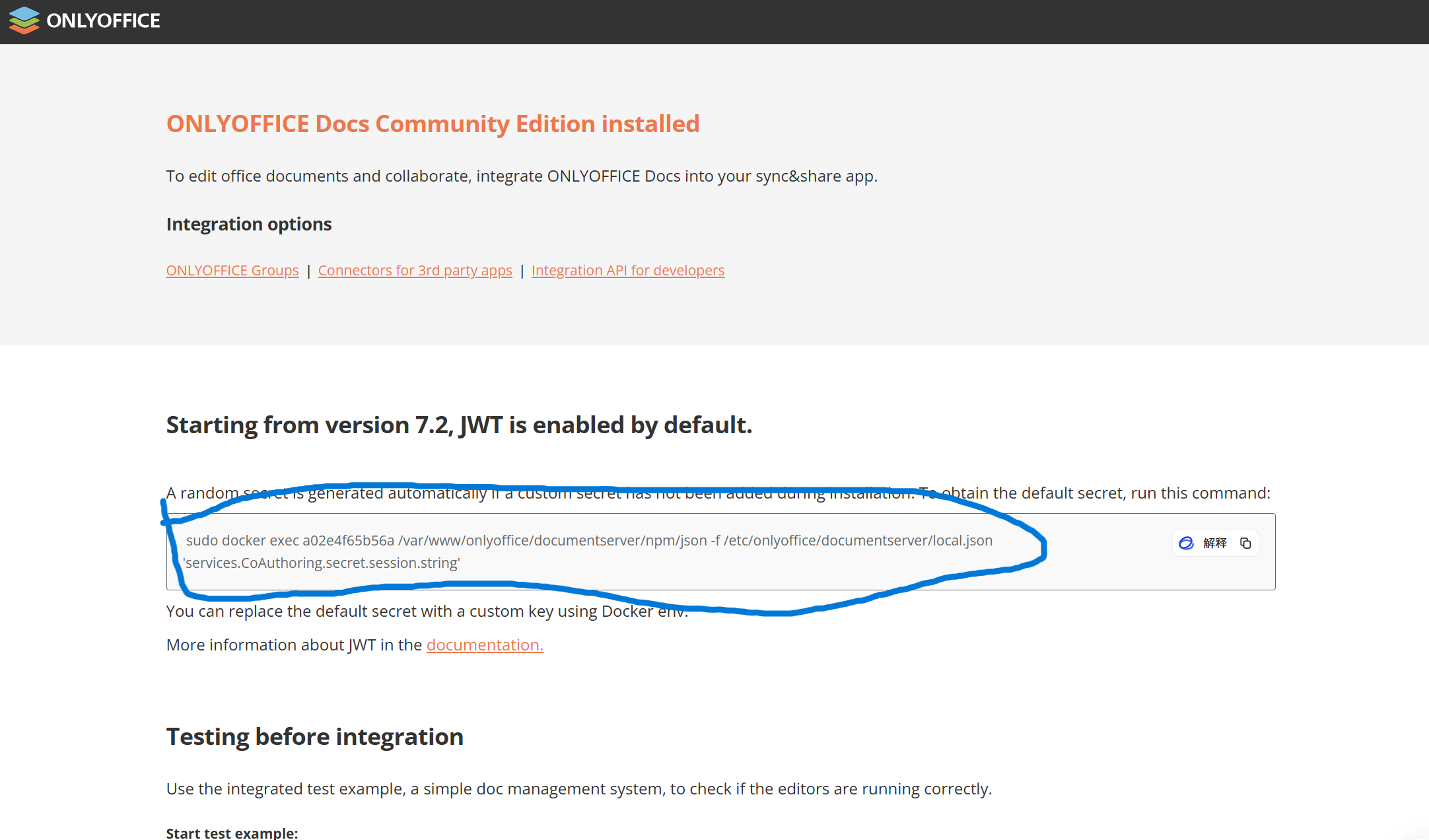
Task: Visit Integration API for developers
Action: pos(627,270)
